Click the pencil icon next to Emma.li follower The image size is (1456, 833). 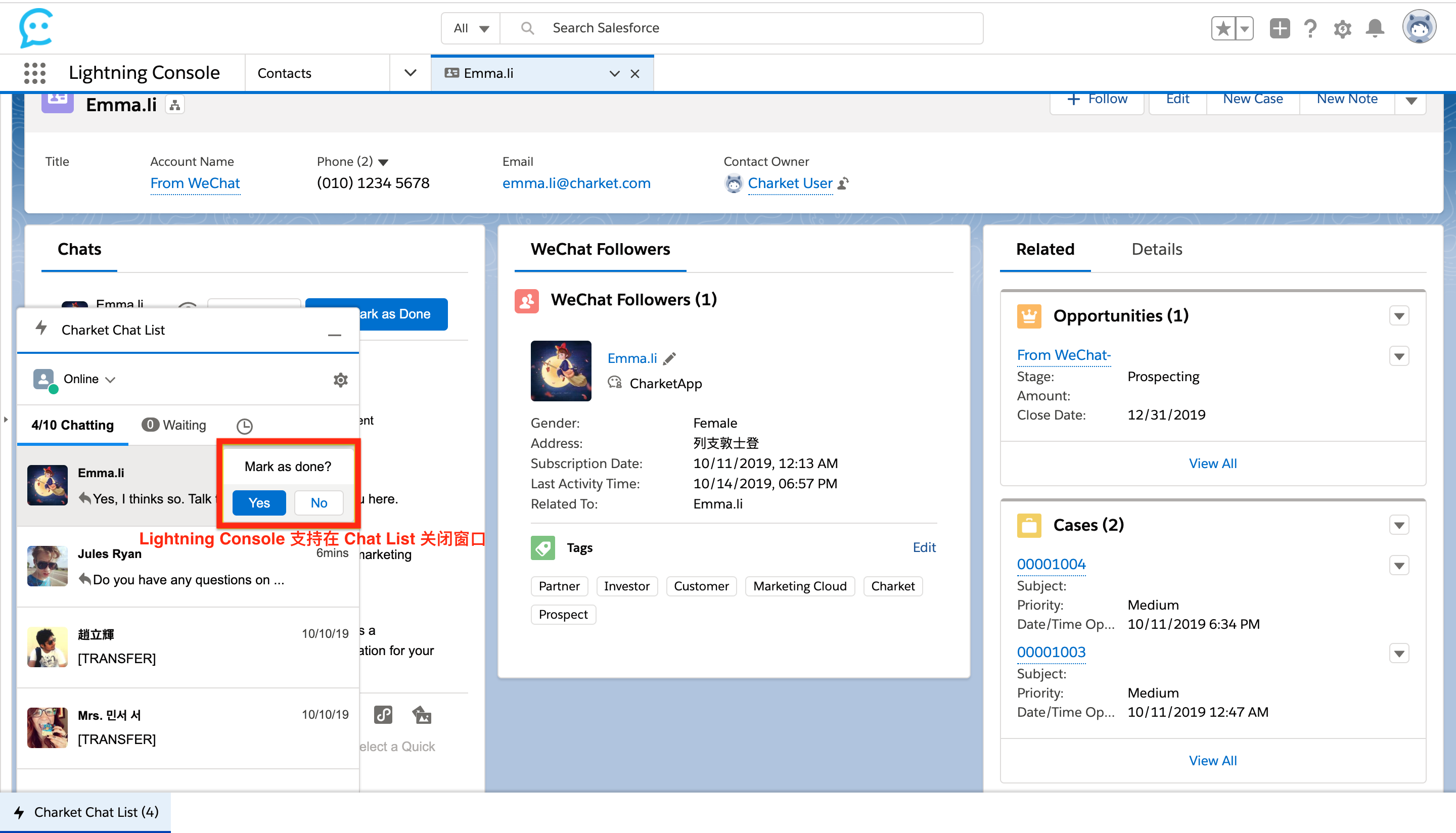pyautogui.click(x=669, y=359)
